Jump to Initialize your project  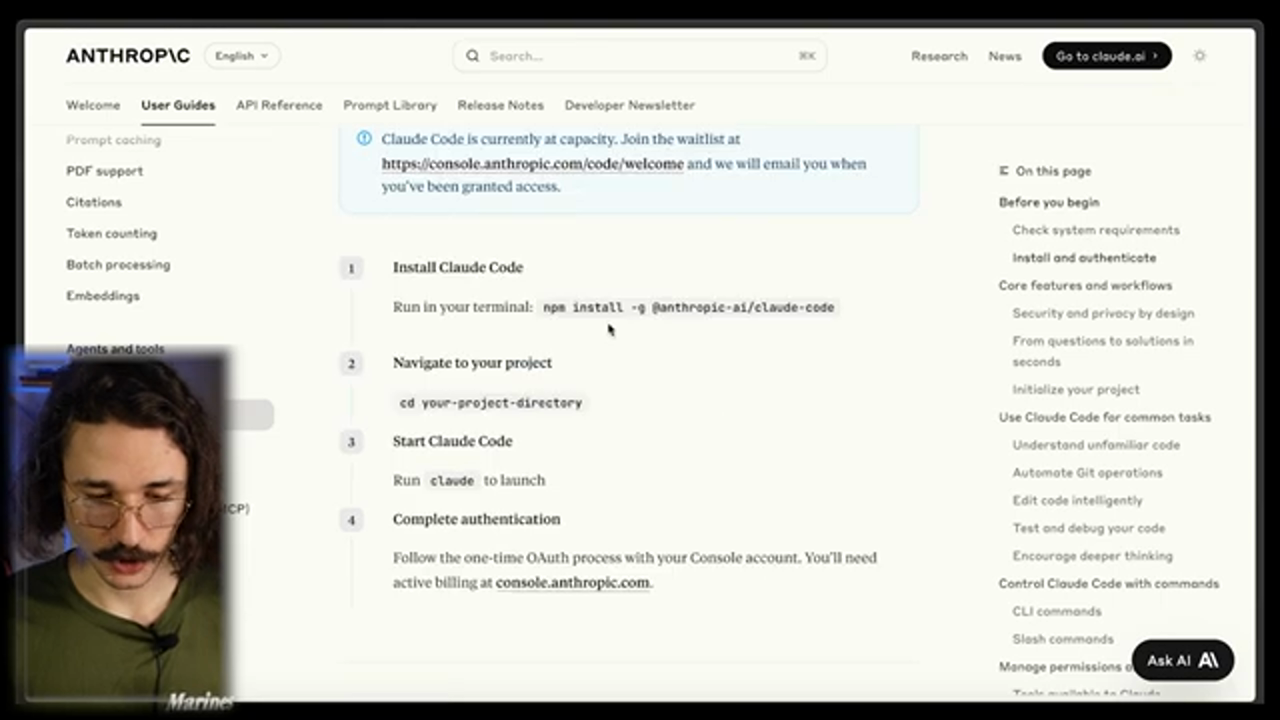(x=1076, y=389)
